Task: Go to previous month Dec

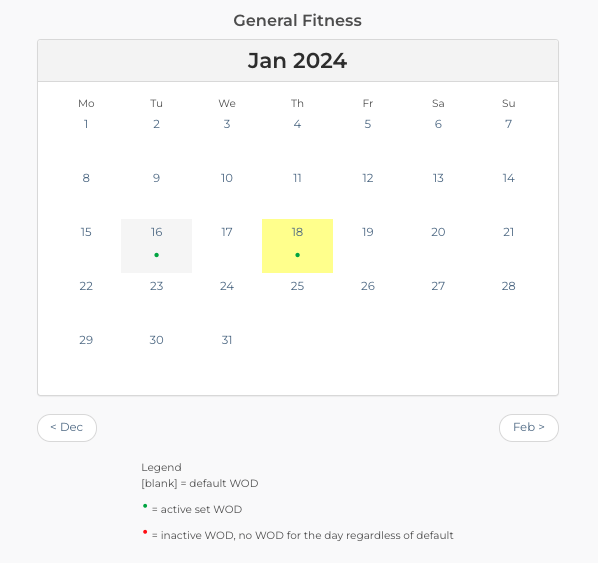Action: pyautogui.click(x=67, y=428)
